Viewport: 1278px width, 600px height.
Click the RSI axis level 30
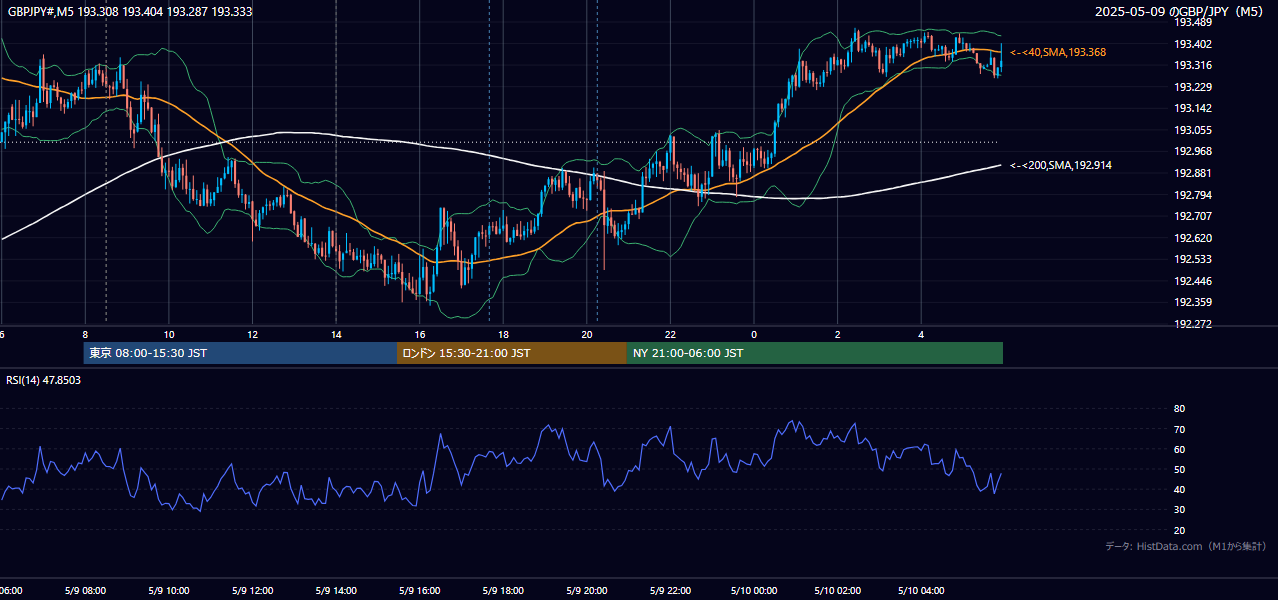point(1180,510)
